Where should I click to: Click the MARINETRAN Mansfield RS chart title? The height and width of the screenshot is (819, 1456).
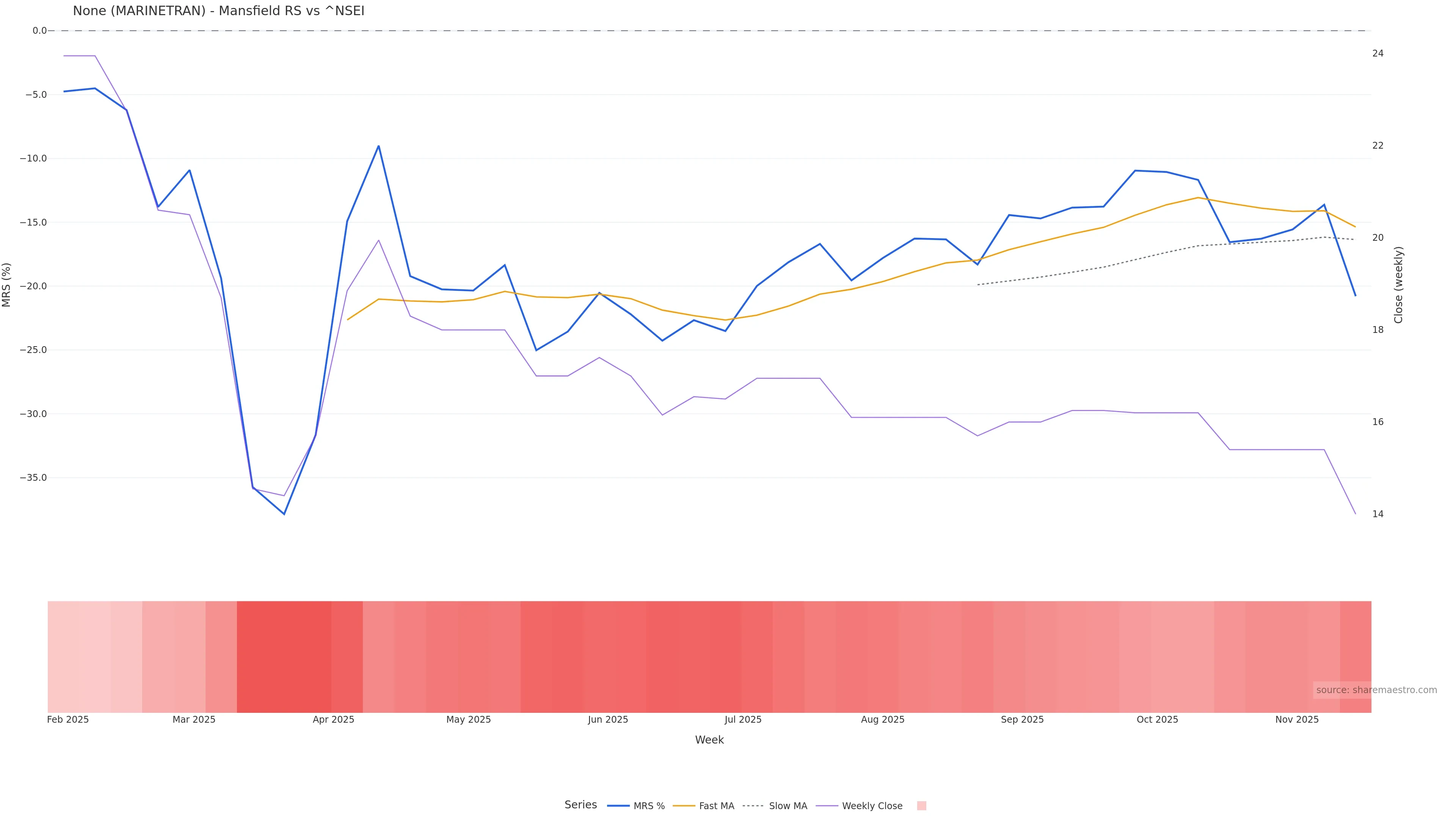(218, 11)
